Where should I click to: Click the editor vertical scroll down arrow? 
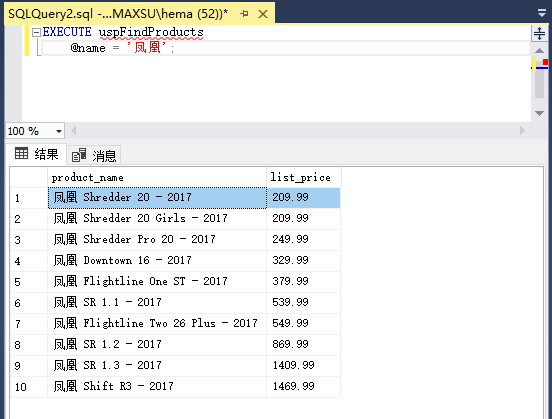coord(539,113)
